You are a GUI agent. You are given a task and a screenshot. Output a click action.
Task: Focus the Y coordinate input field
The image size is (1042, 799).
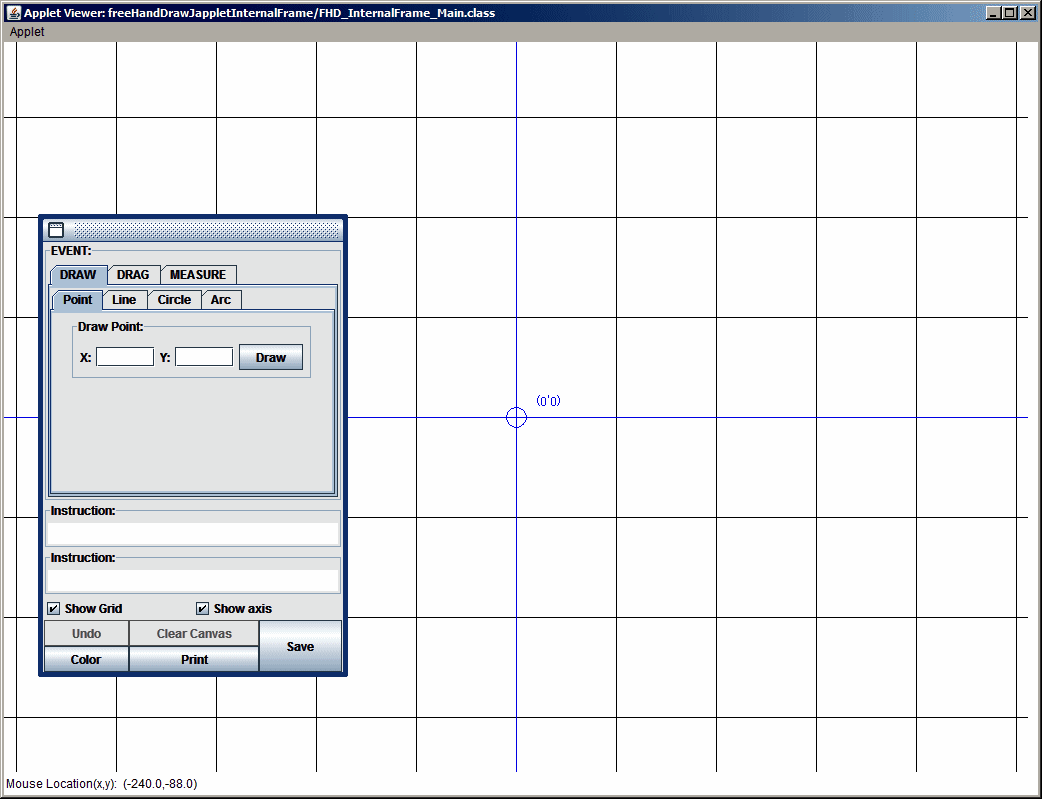coord(204,357)
